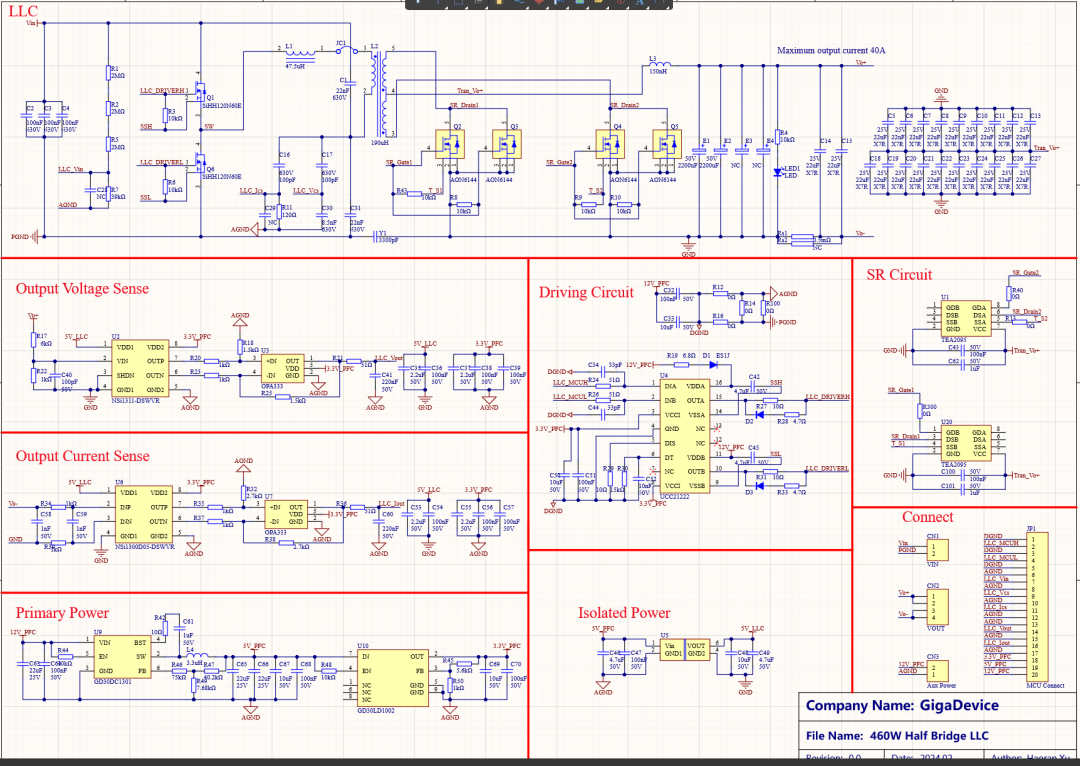Select the Q1 MOSFET symbol
1080x766 pixels.
(x=203, y=103)
